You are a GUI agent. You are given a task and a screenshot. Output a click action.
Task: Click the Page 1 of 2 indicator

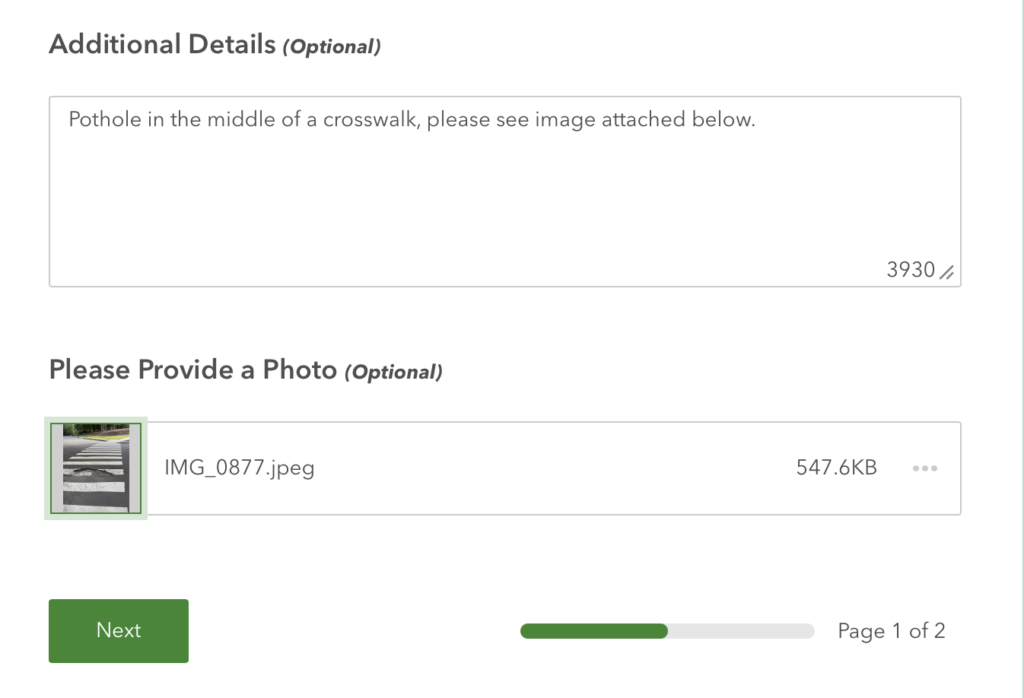tap(891, 631)
